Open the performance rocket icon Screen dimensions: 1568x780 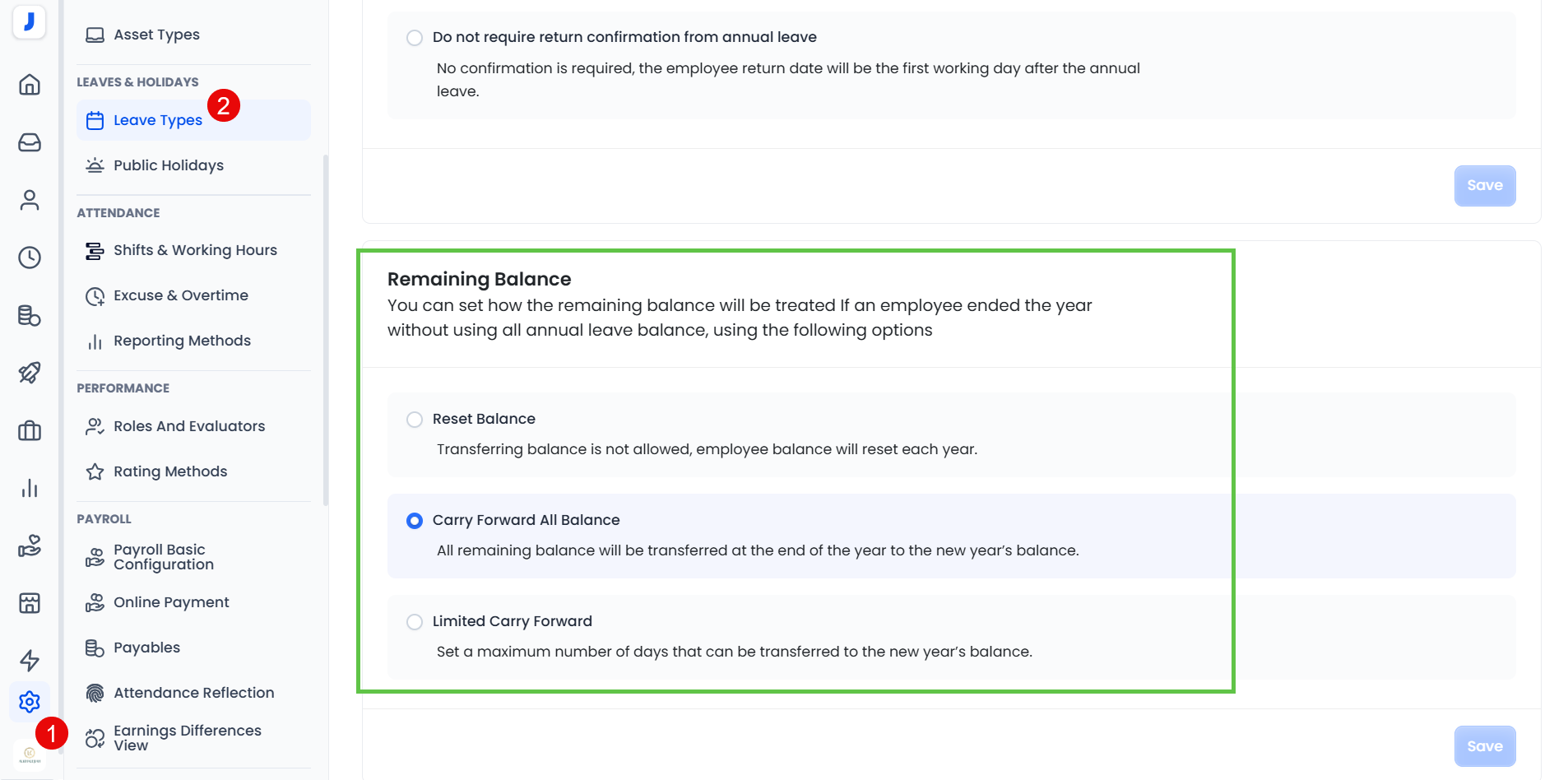pos(30,373)
